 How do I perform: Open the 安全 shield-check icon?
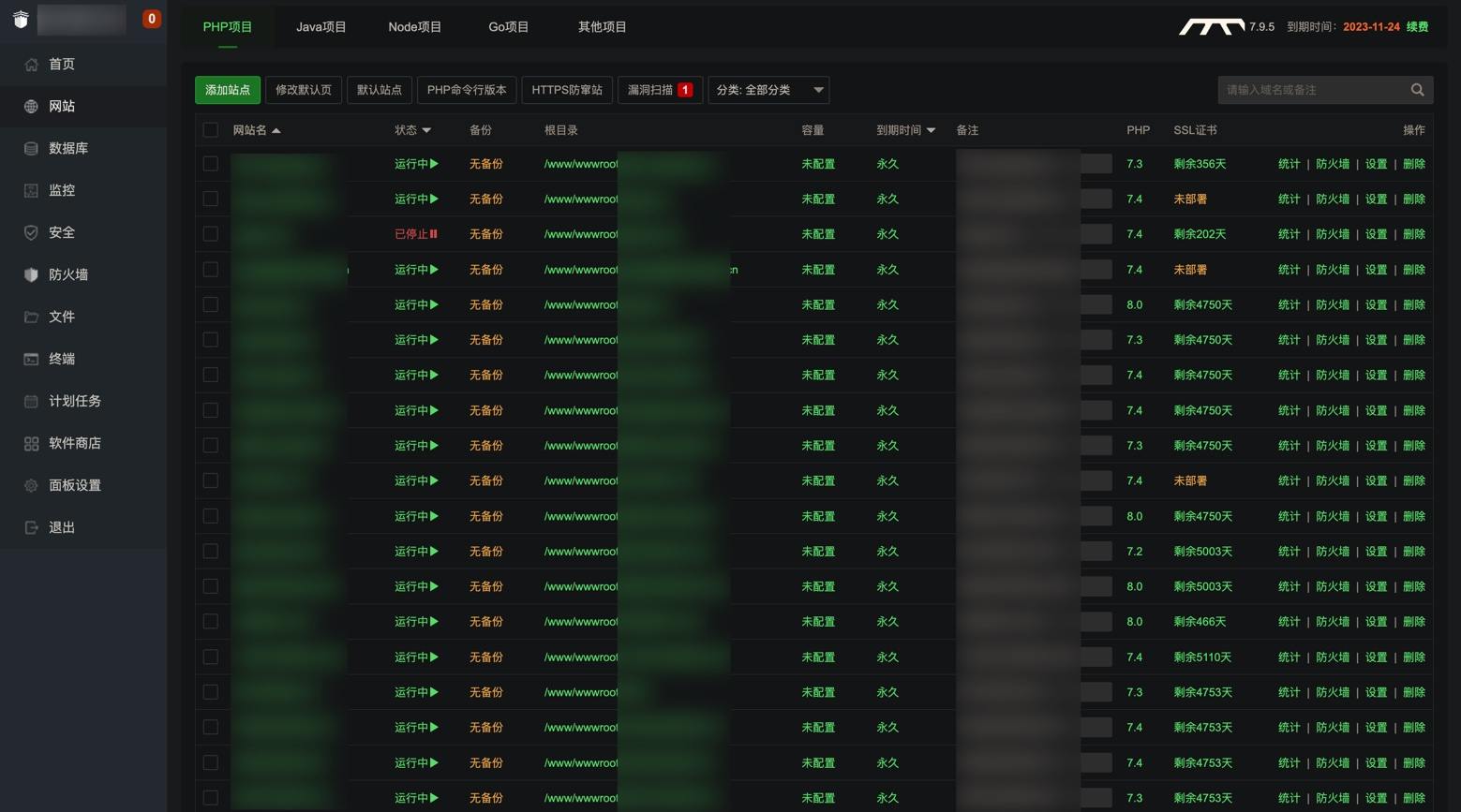tap(31, 233)
